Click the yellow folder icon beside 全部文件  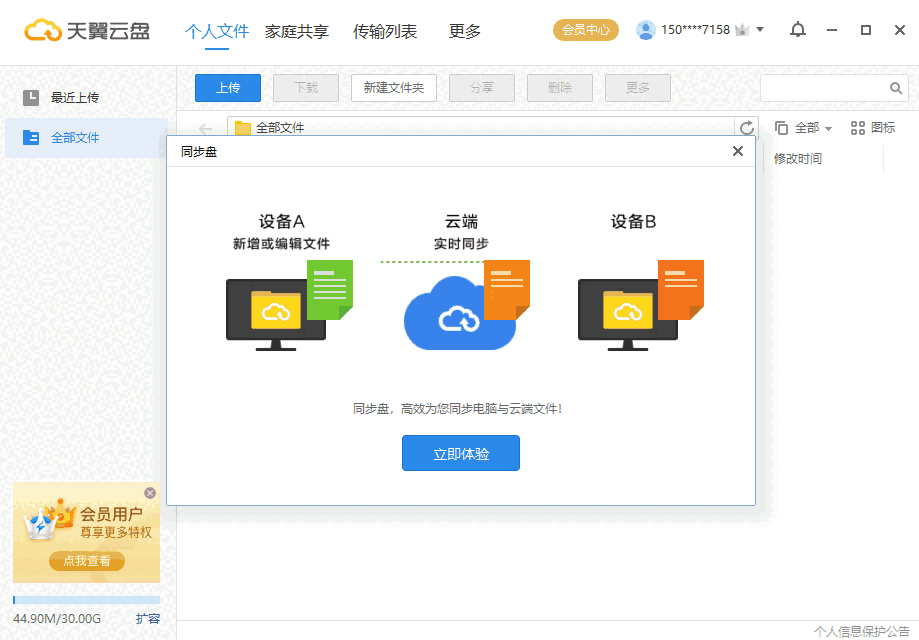[243, 127]
